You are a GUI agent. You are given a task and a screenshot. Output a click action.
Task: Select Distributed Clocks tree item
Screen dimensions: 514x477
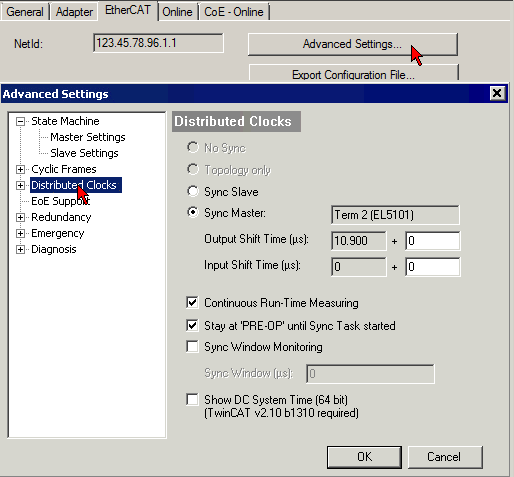(x=76, y=185)
